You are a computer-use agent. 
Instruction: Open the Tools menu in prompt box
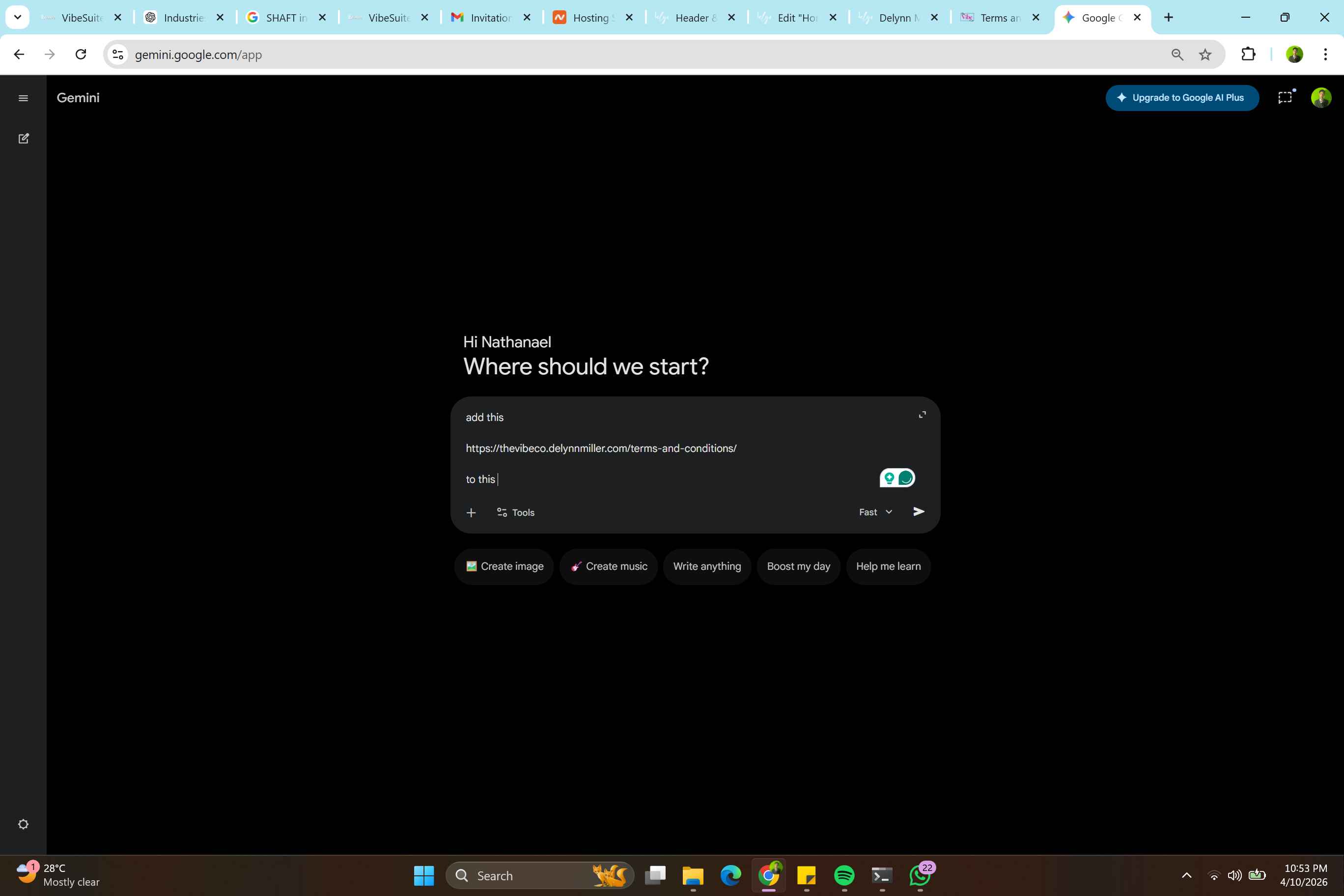coord(515,512)
